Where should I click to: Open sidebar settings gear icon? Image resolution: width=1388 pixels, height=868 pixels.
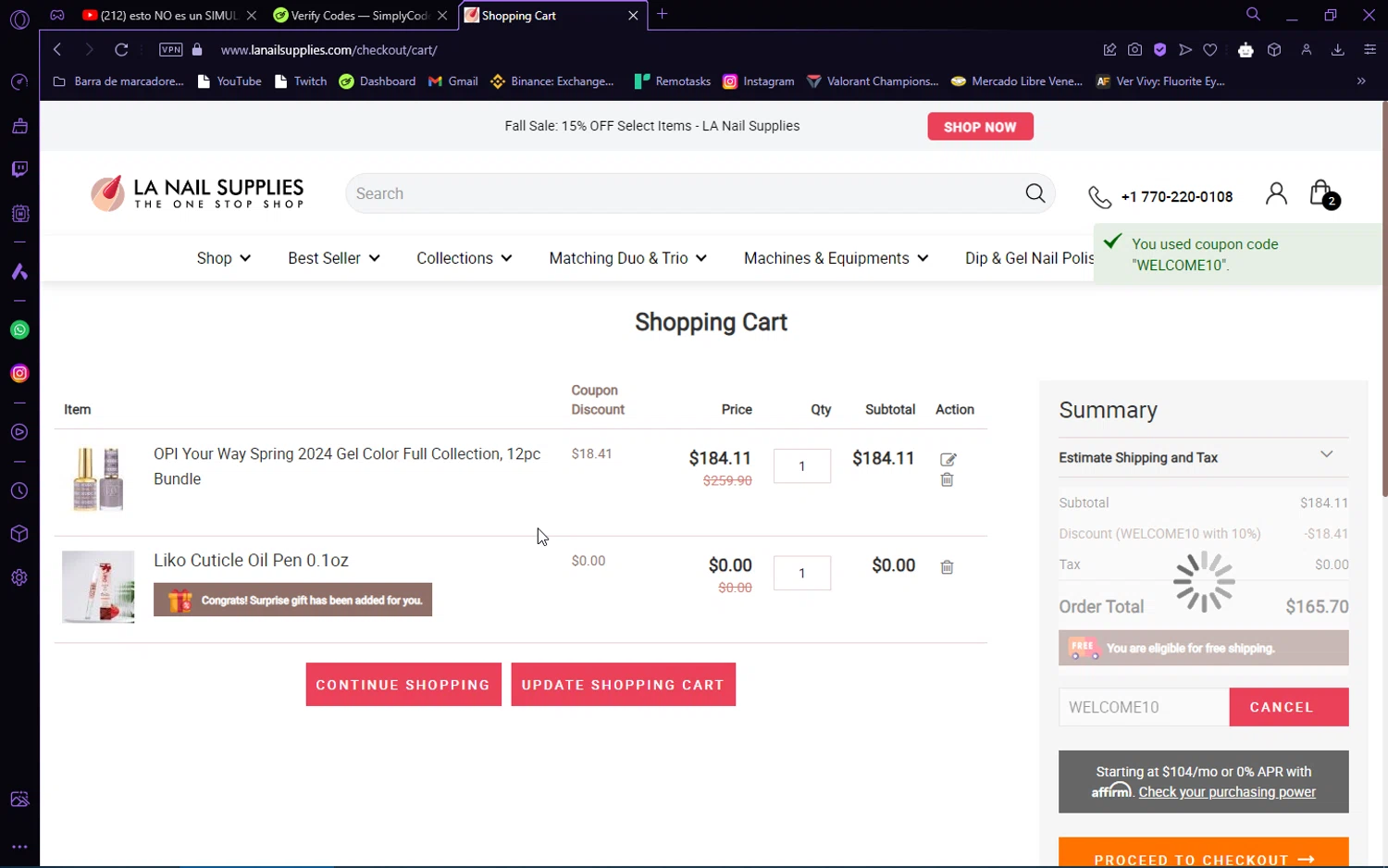[19, 577]
